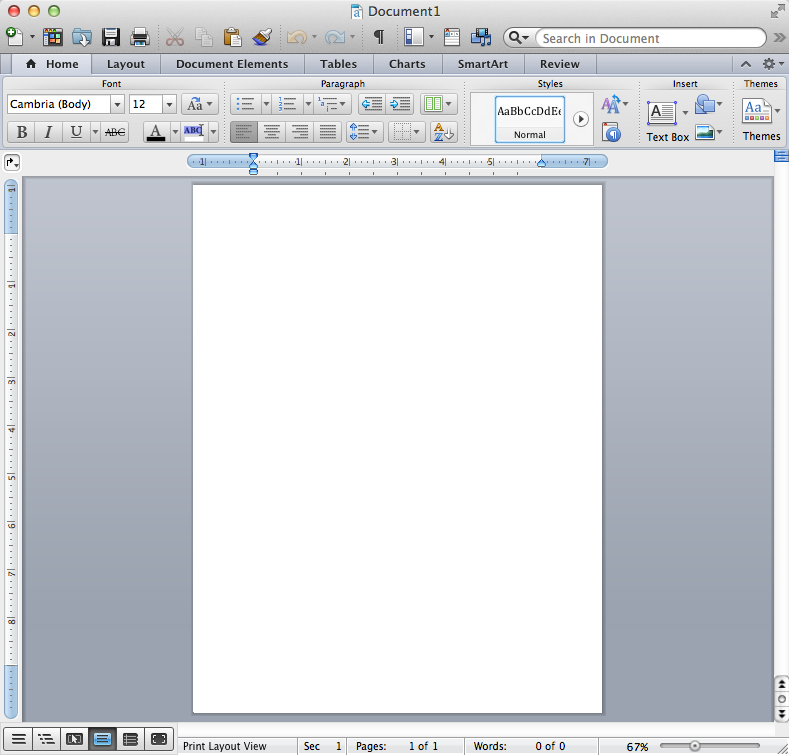Click the Search in Document field
Screen dimensions: 789x755
[x=650, y=38]
